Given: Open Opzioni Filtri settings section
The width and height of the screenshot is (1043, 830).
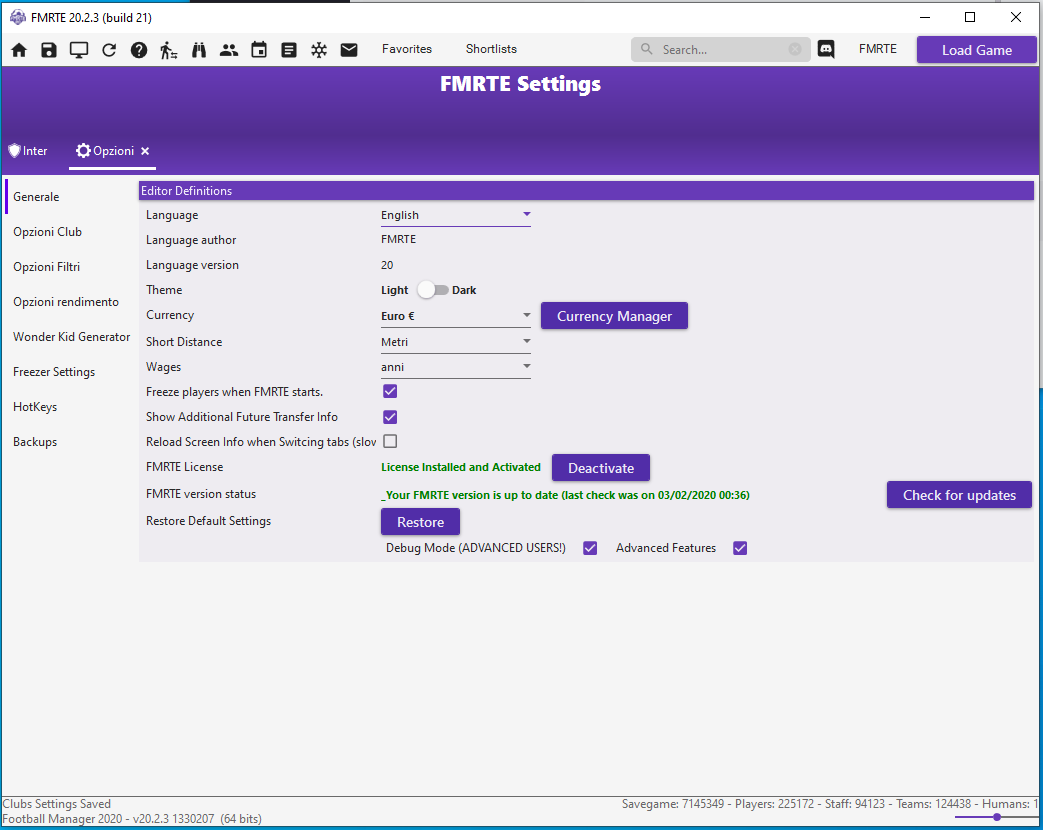Looking at the screenshot, I should pos(47,267).
